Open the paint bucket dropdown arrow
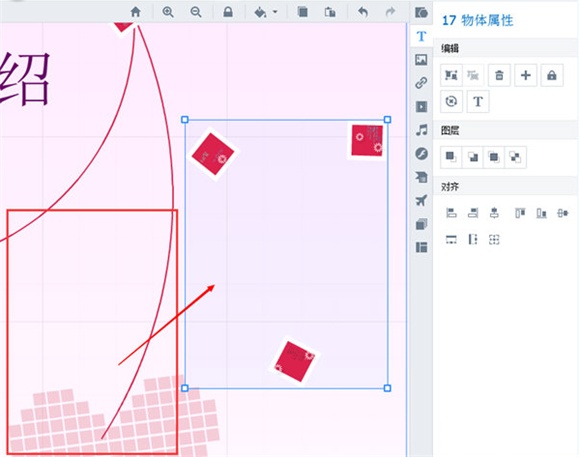Screen dimensions: 580x457 (x=275, y=12)
